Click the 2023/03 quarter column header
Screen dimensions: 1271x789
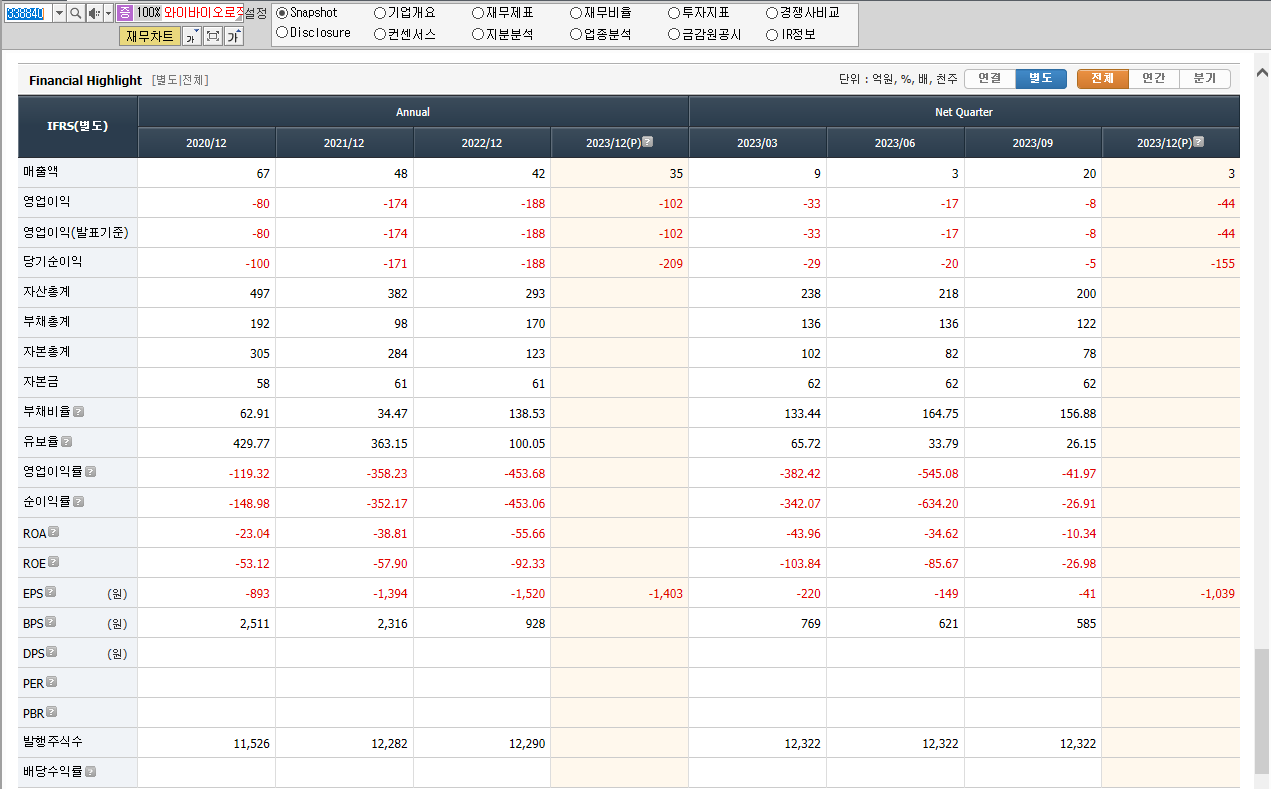point(757,143)
